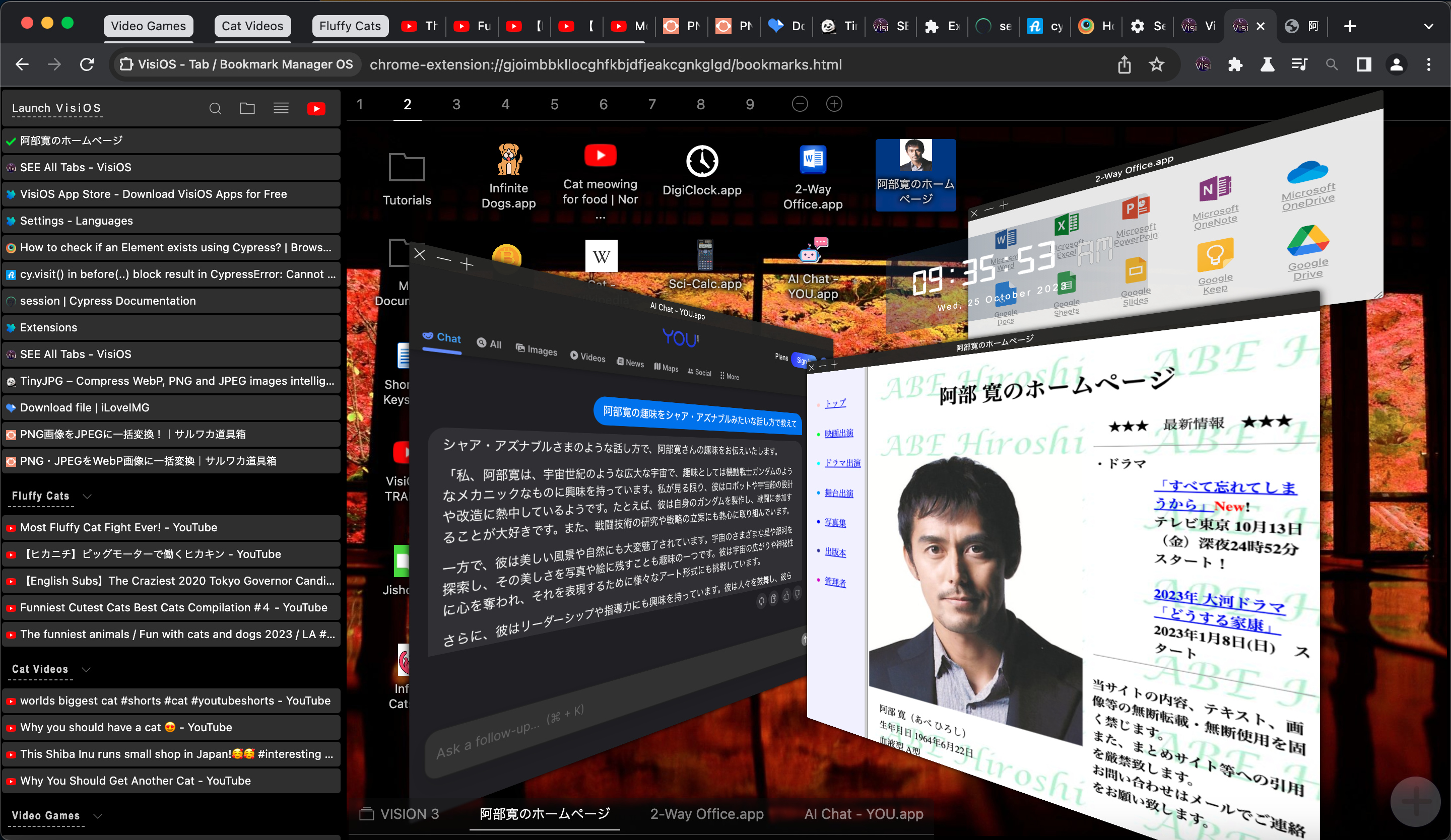This screenshot has height=840, width=1451.
Task: Open Chrome tab search dropdown arrow
Action: coord(1428,27)
